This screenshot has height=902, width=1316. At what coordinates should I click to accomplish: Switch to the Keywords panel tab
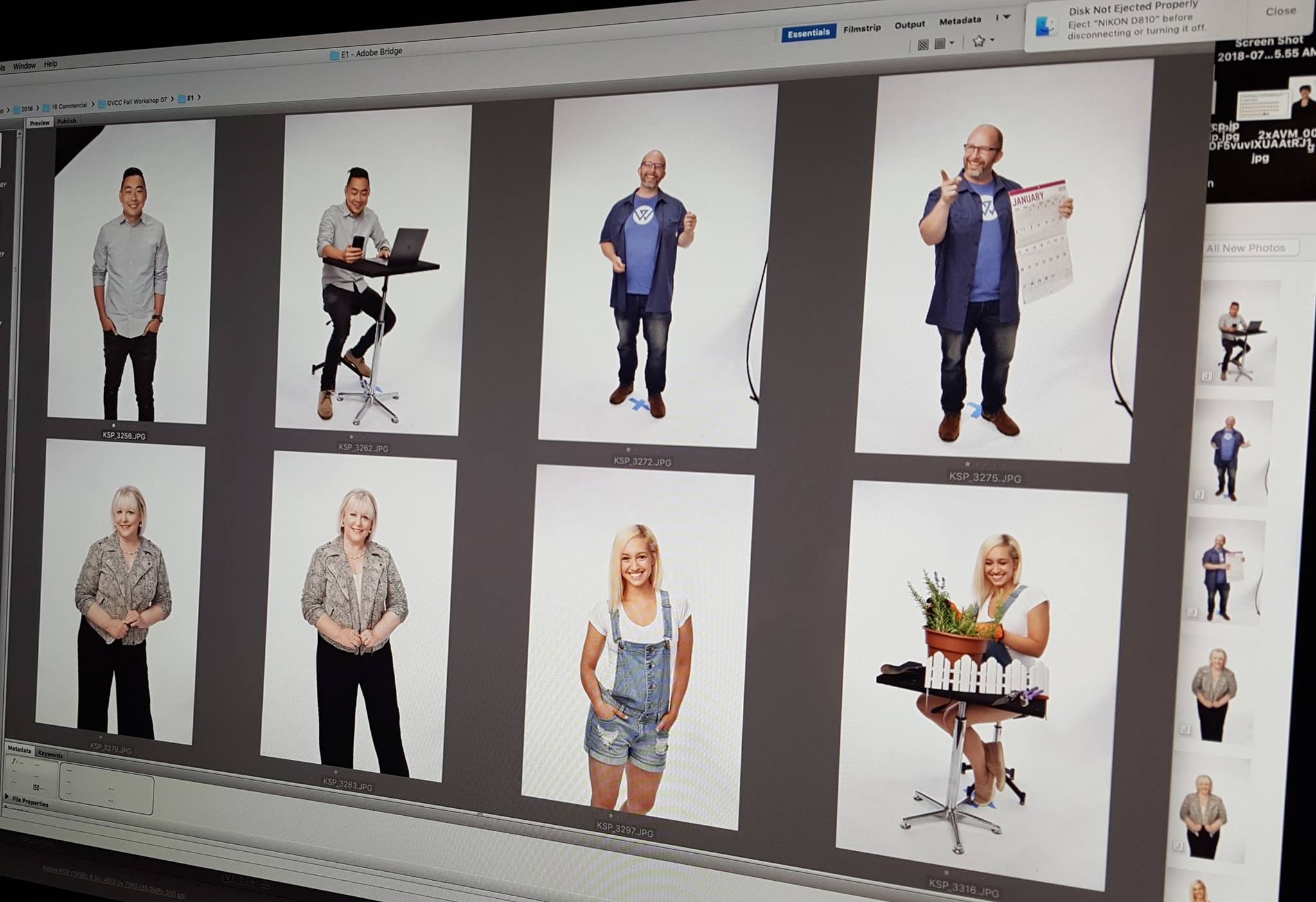coord(50,754)
